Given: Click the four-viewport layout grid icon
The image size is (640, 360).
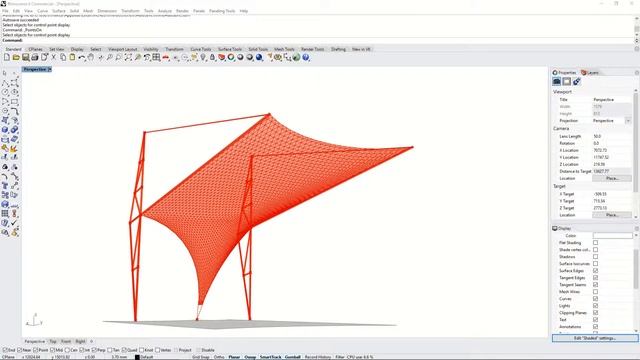Looking at the screenshot, I should (x=156, y=58).
